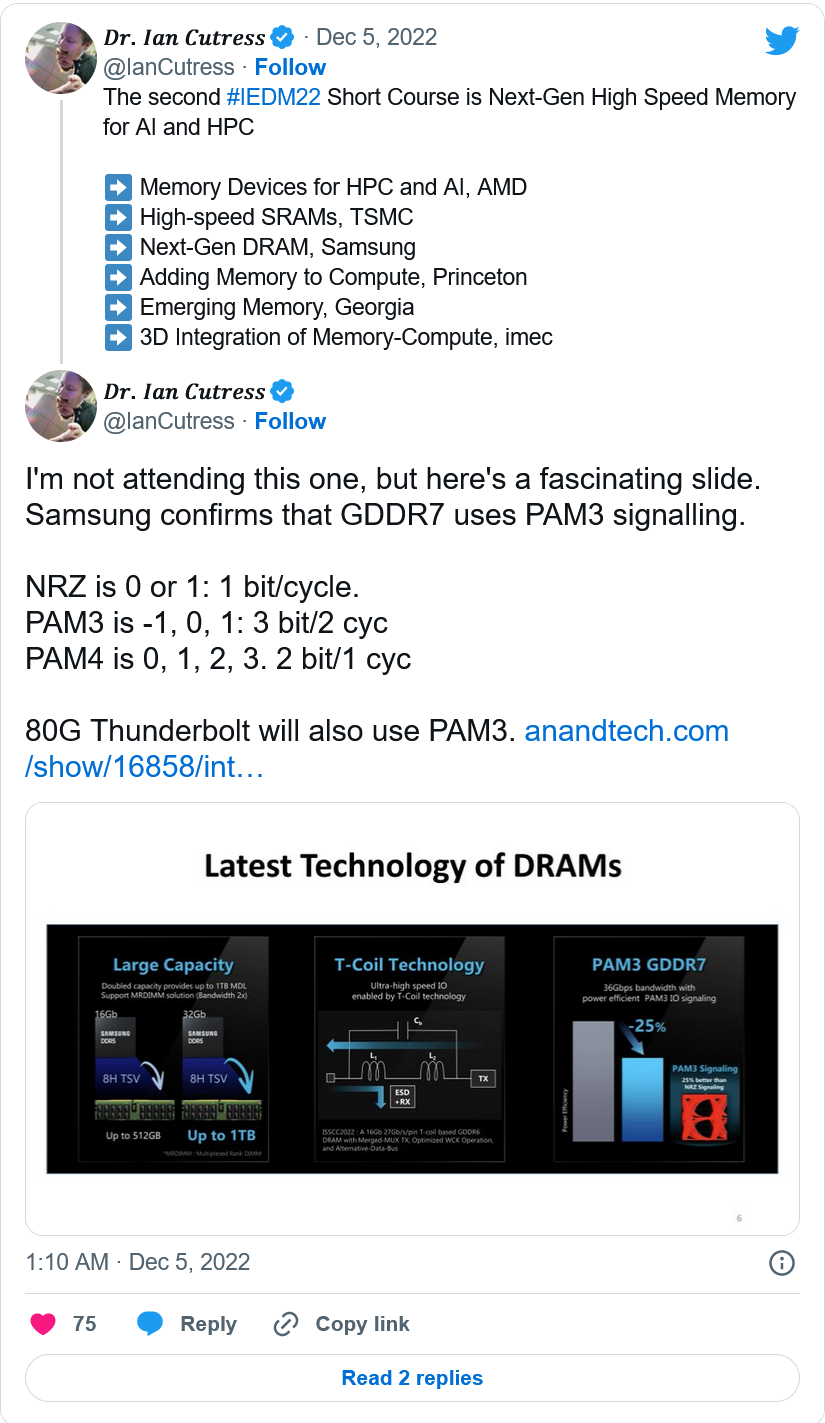This screenshot has width=825, height=1423.
Task: Open the second profile avatar
Action: [61, 406]
